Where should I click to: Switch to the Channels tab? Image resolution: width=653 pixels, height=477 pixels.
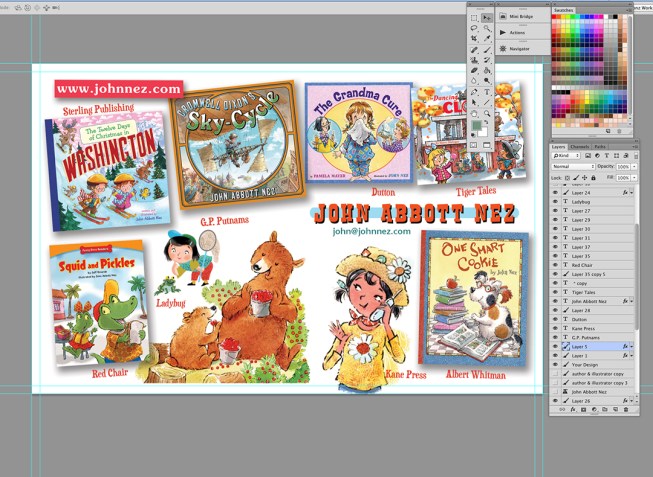point(579,147)
